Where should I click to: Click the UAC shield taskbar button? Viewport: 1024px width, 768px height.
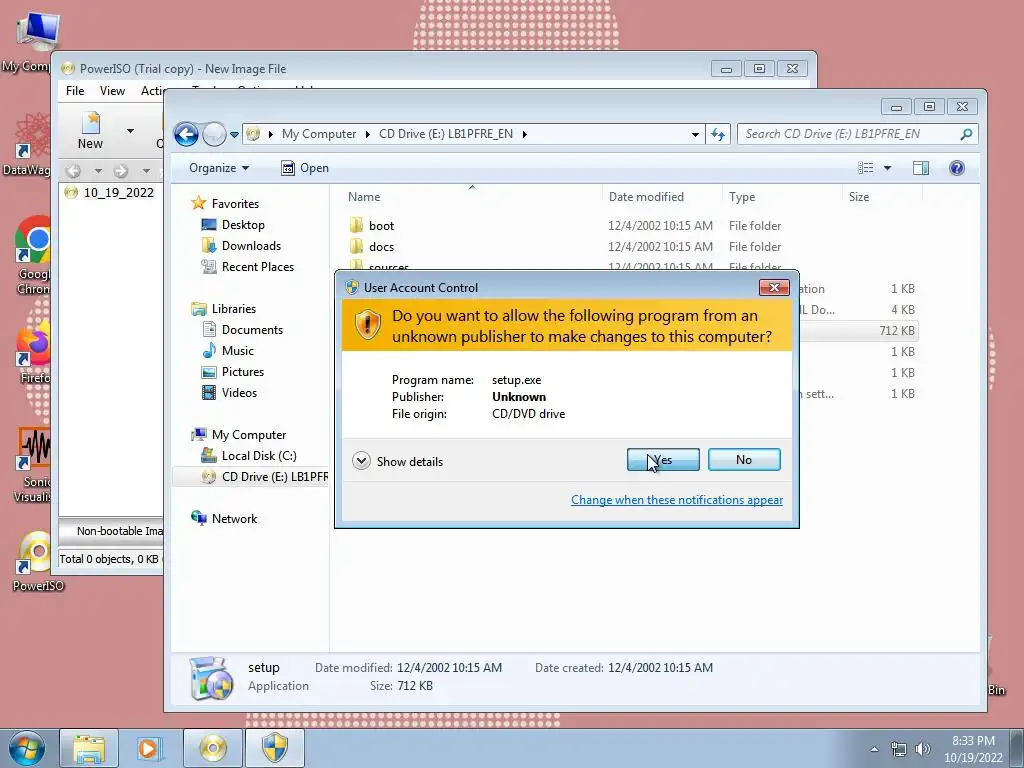[275, 748]
